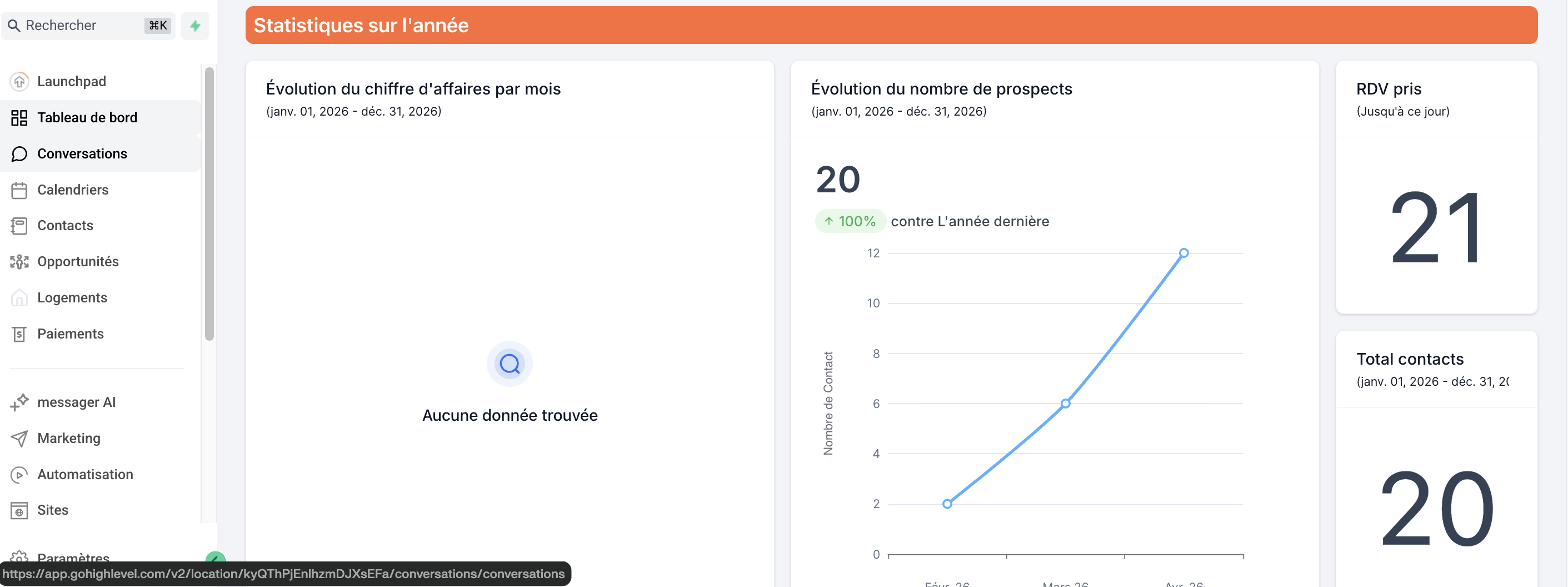Click the 'Nombre de Contact' axis label
1568x587 pixels.
click(828, 403)
